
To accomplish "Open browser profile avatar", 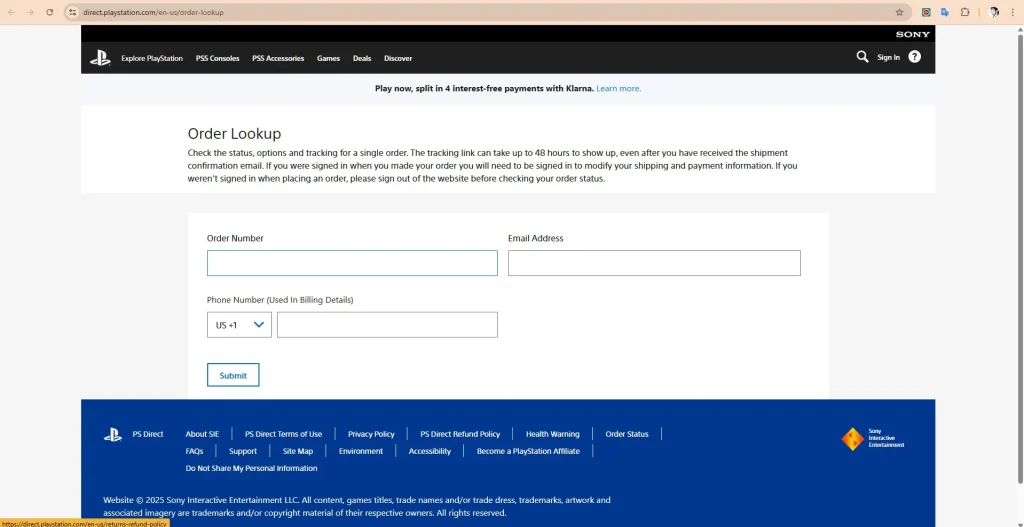I will tap(994, 12).
